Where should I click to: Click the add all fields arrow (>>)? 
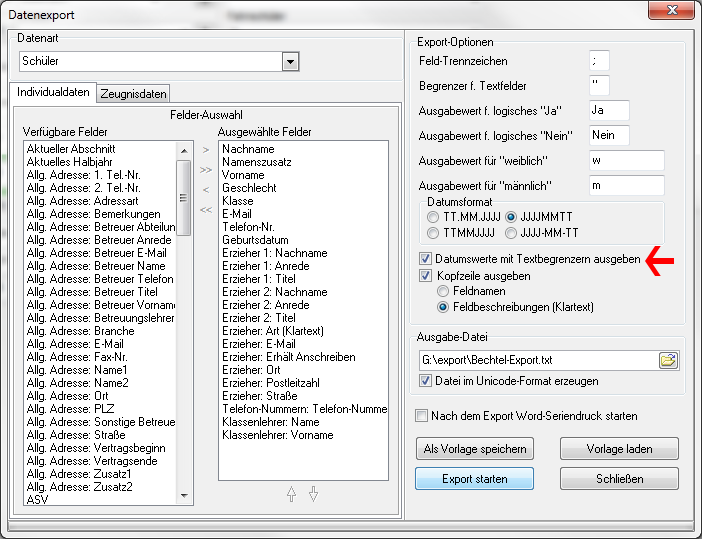tap(205, 170)
